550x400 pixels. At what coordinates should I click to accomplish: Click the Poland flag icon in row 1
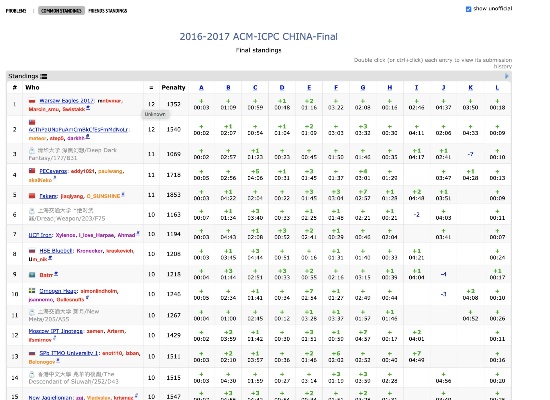[32, 101]
